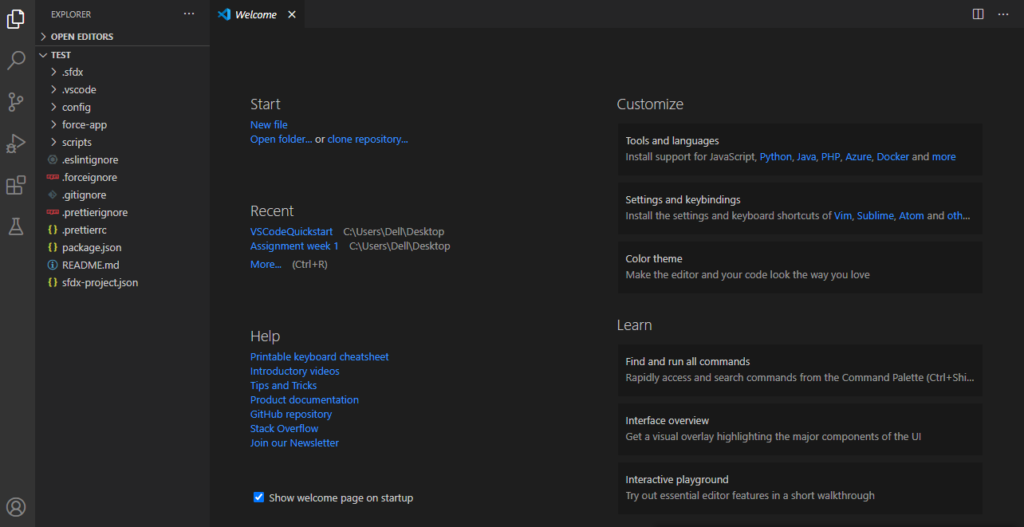
Task: Open the Source Control view
Action: click(16, 102)
